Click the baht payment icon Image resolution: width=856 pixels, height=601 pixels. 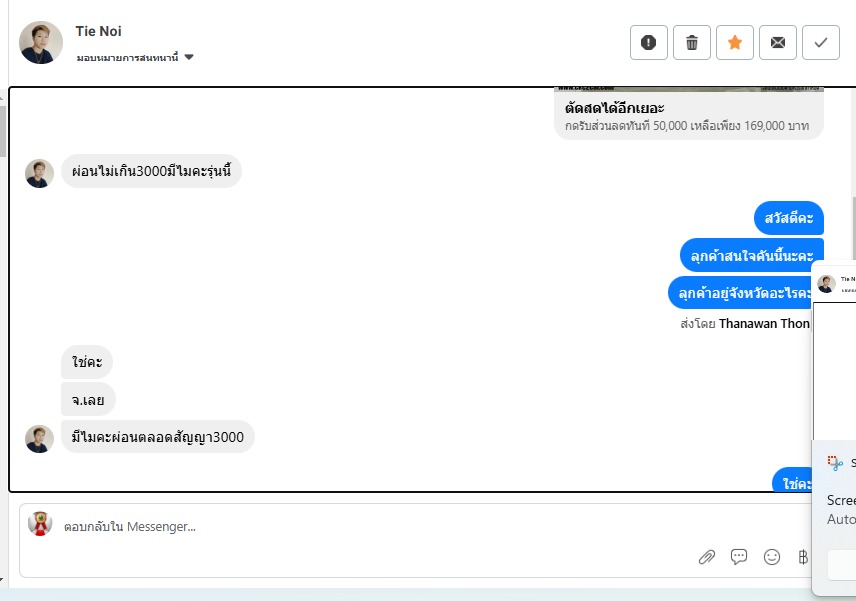coord(803,557)
